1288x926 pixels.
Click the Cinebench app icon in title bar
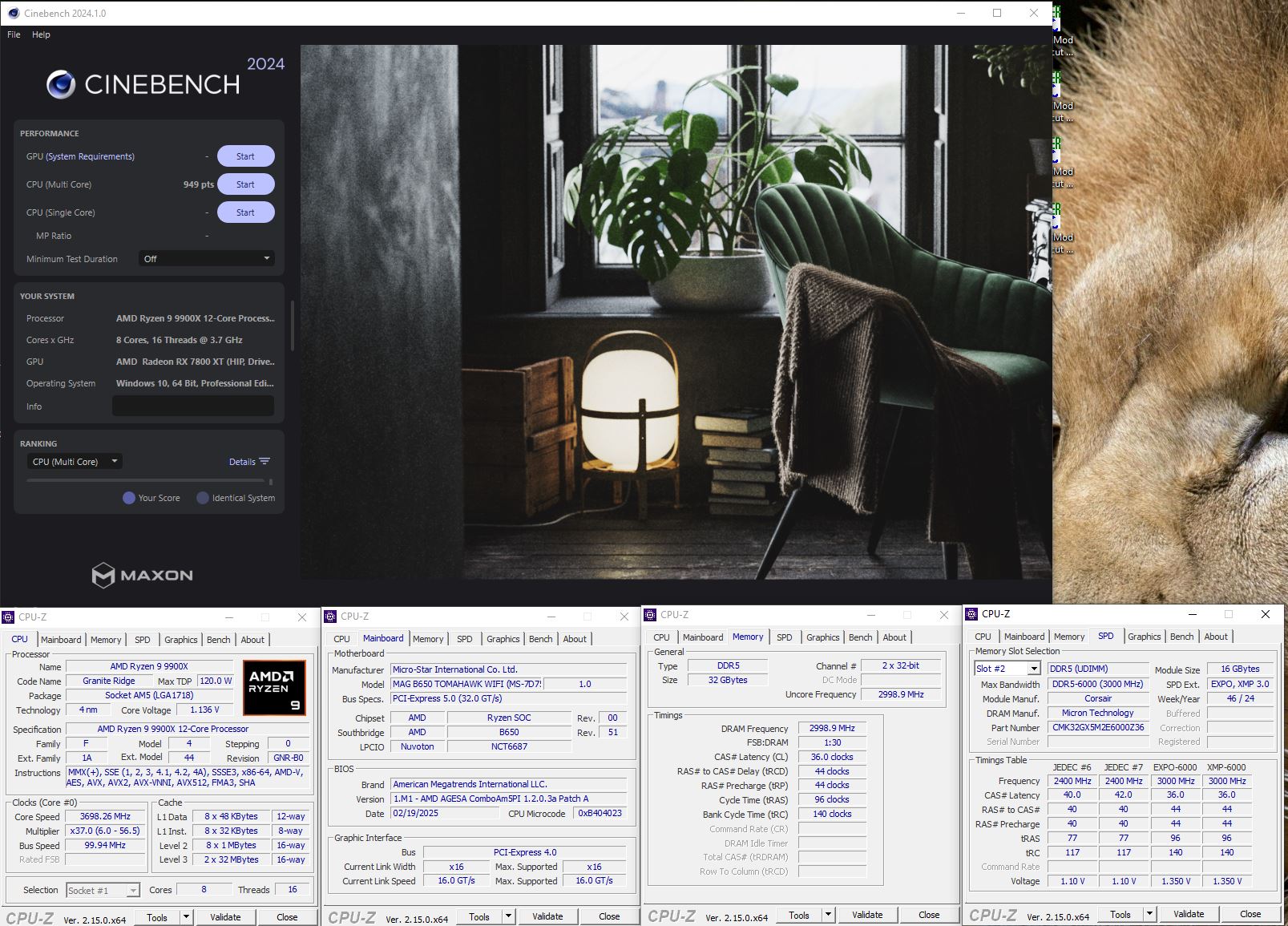pos(13,13)
